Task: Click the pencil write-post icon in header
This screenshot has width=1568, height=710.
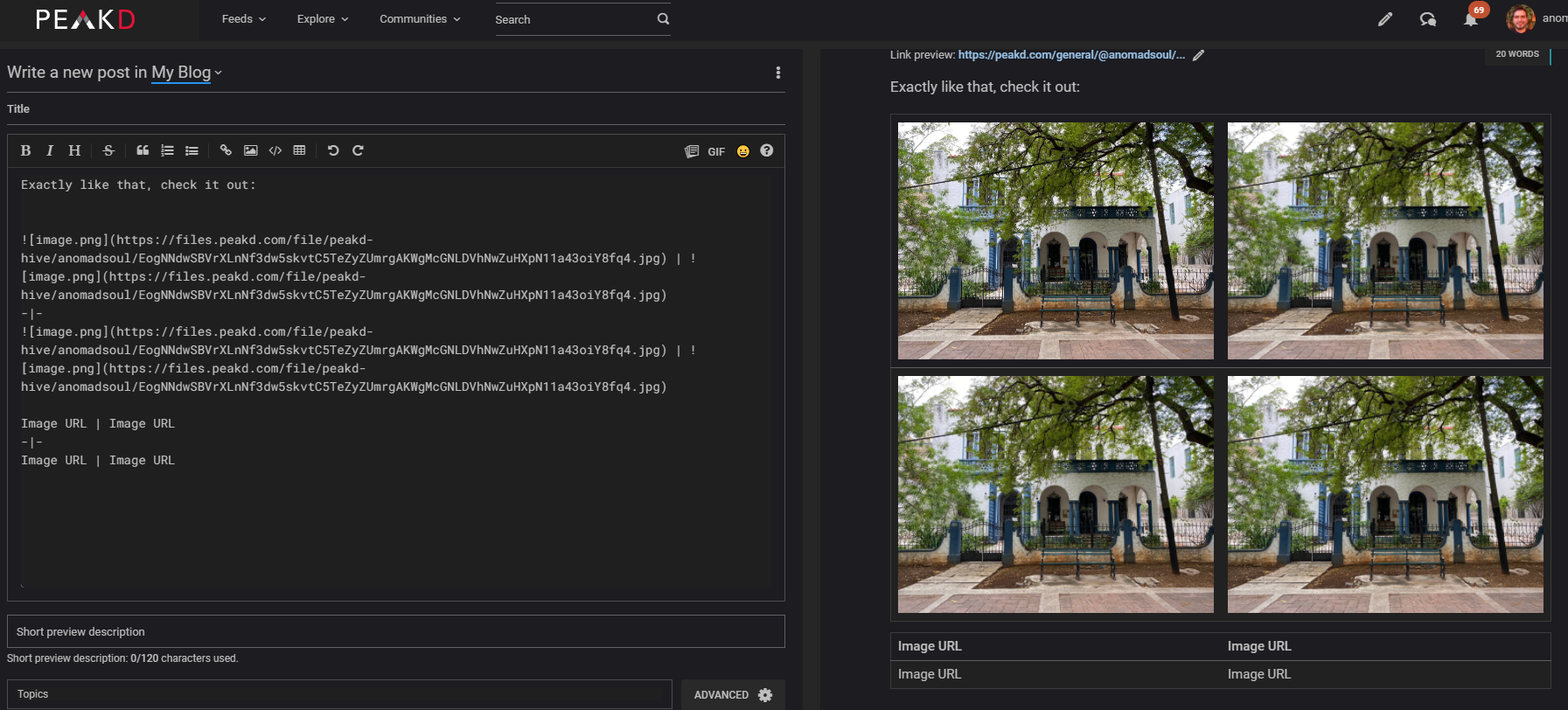Action: coord(1385,19)
